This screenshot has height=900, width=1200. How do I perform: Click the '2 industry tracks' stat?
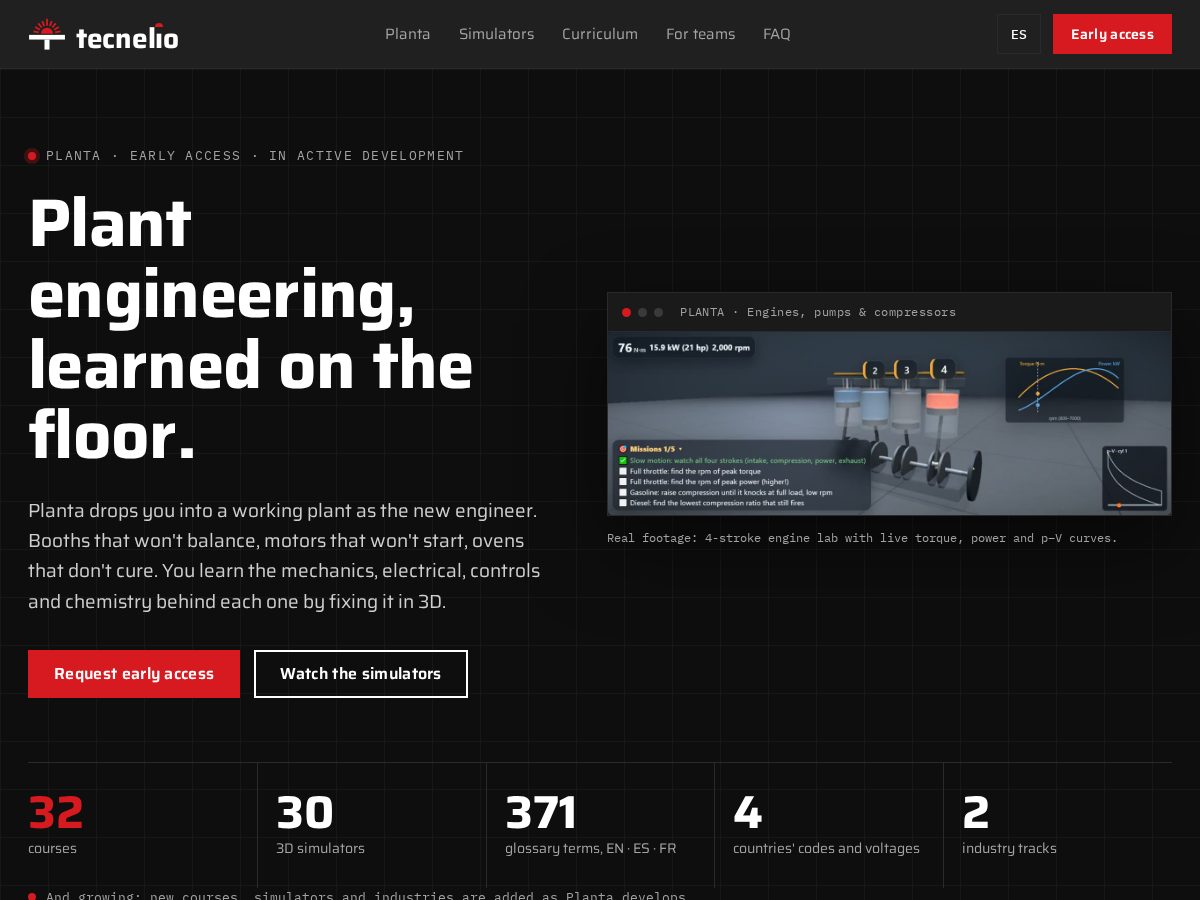pyautogui.click(x=1009, y=825)
